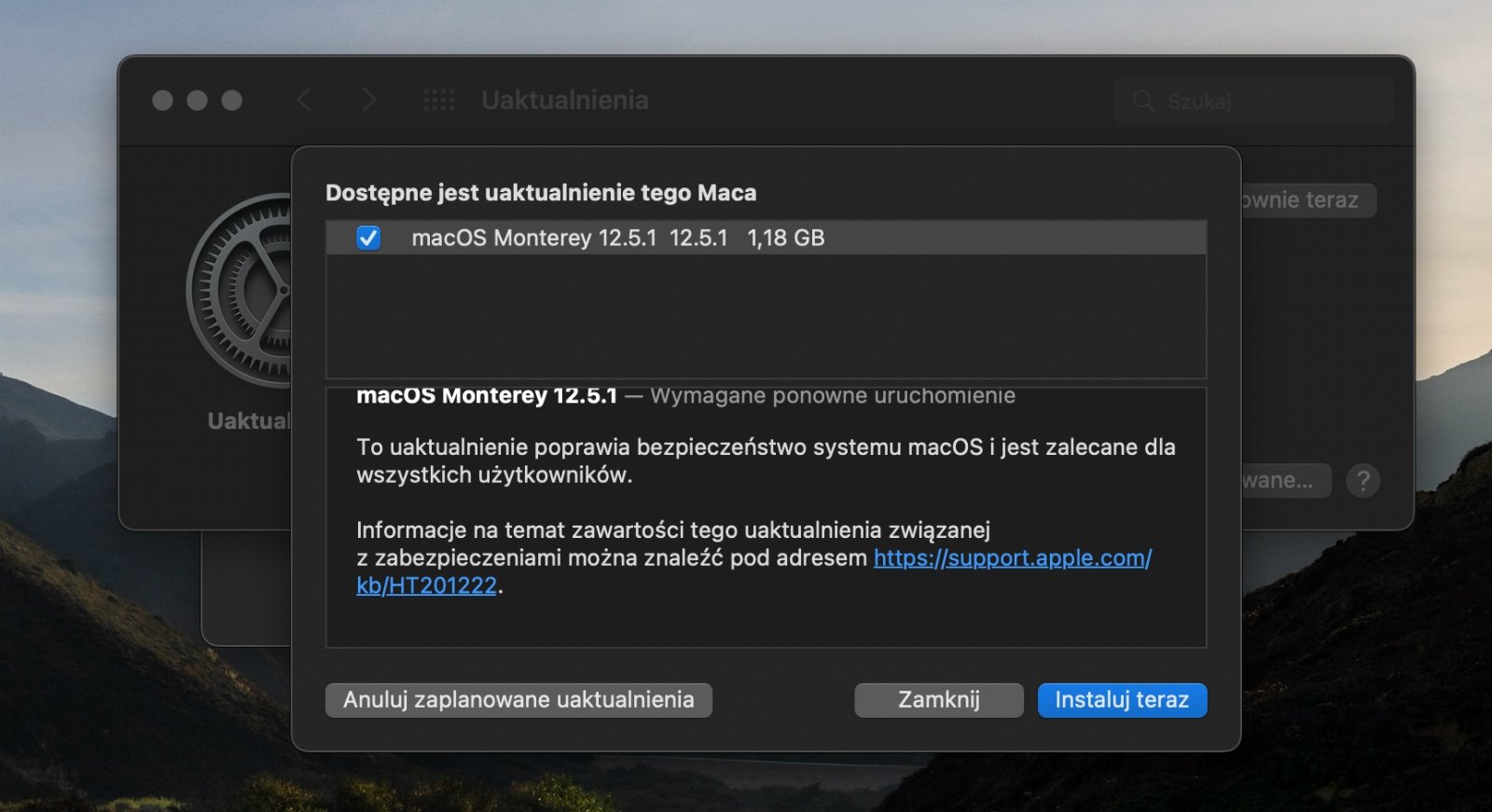Viewport: 1492px width, 812px height.
Task: Click the Zamknij button
Action: [x=939, y=700]
